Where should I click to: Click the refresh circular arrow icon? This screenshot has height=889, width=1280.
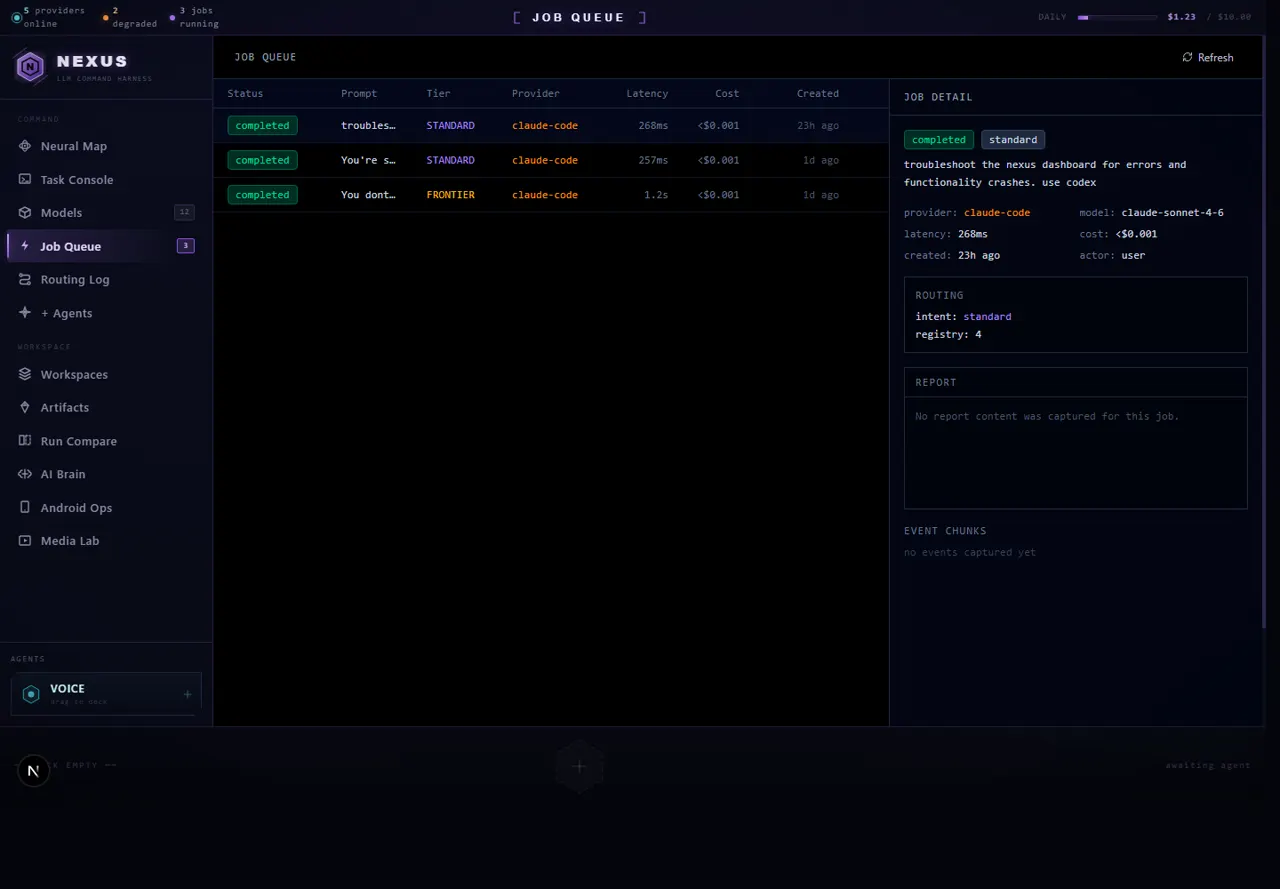point(1187,57)
